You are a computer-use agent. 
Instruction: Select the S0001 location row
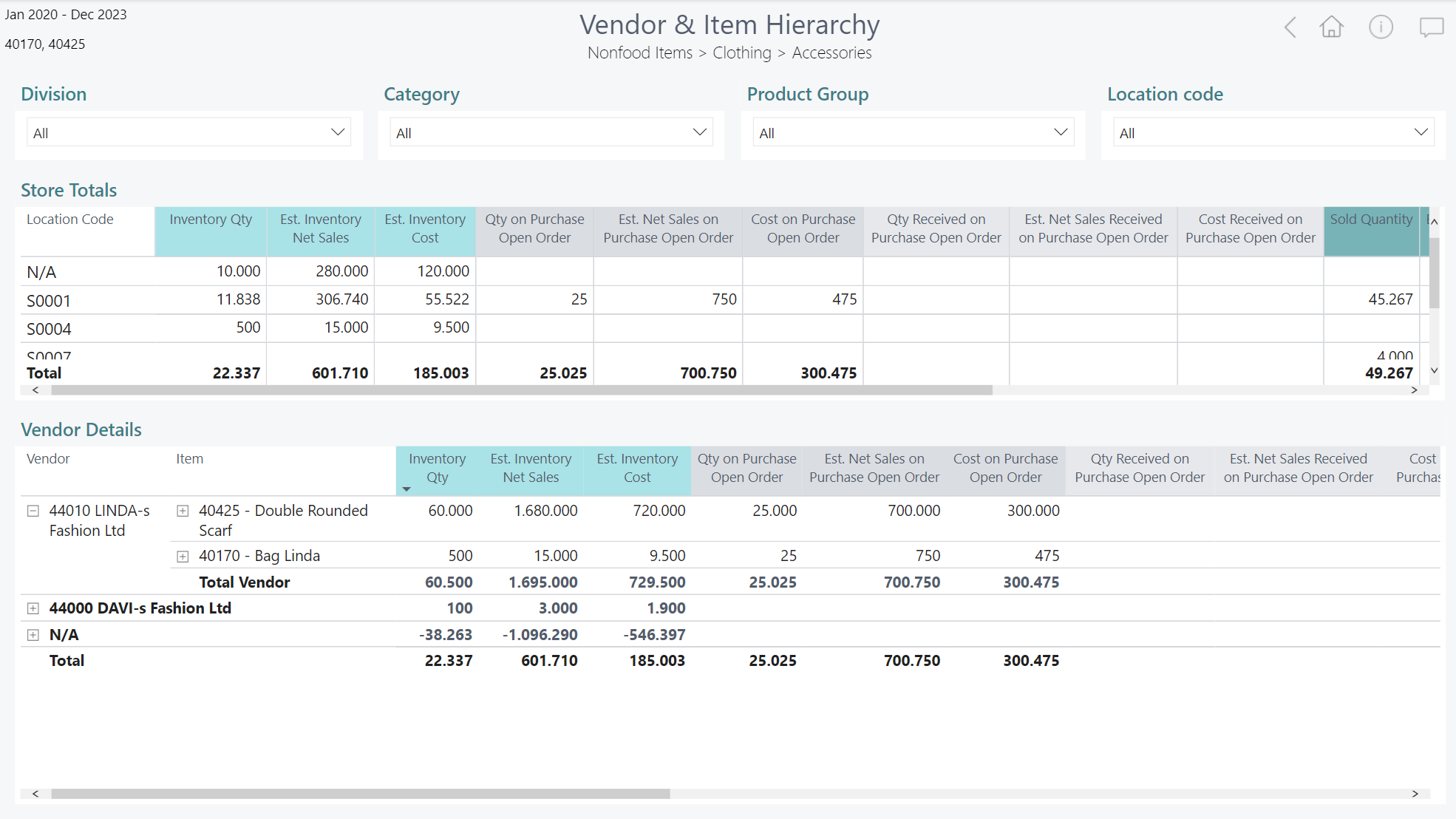tap(49, 301)
